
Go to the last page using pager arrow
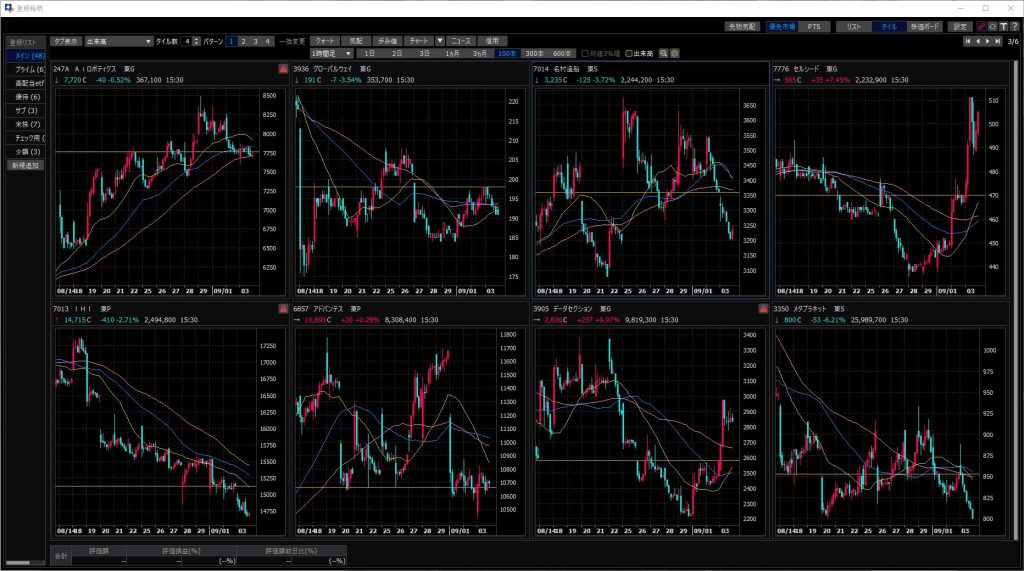coord(998,41)
